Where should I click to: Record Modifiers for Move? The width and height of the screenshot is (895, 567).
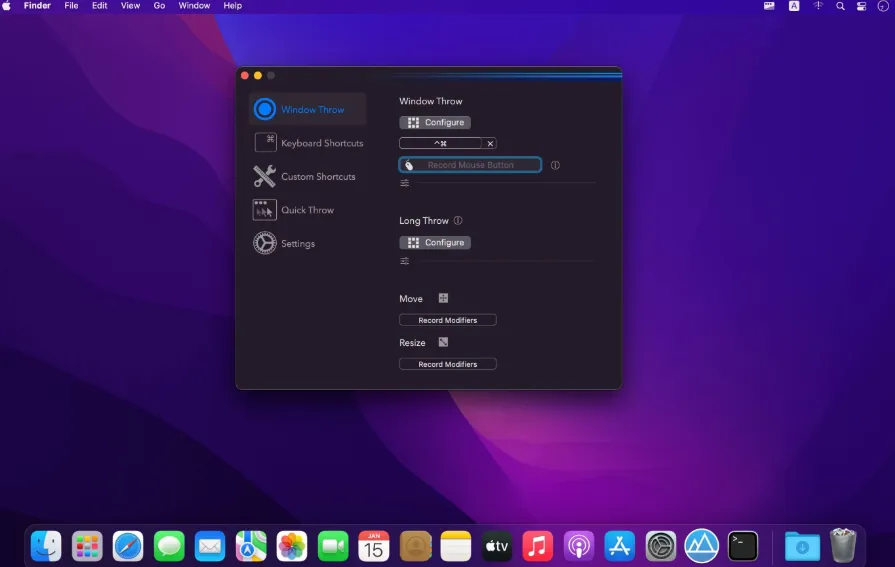point(448,320)
